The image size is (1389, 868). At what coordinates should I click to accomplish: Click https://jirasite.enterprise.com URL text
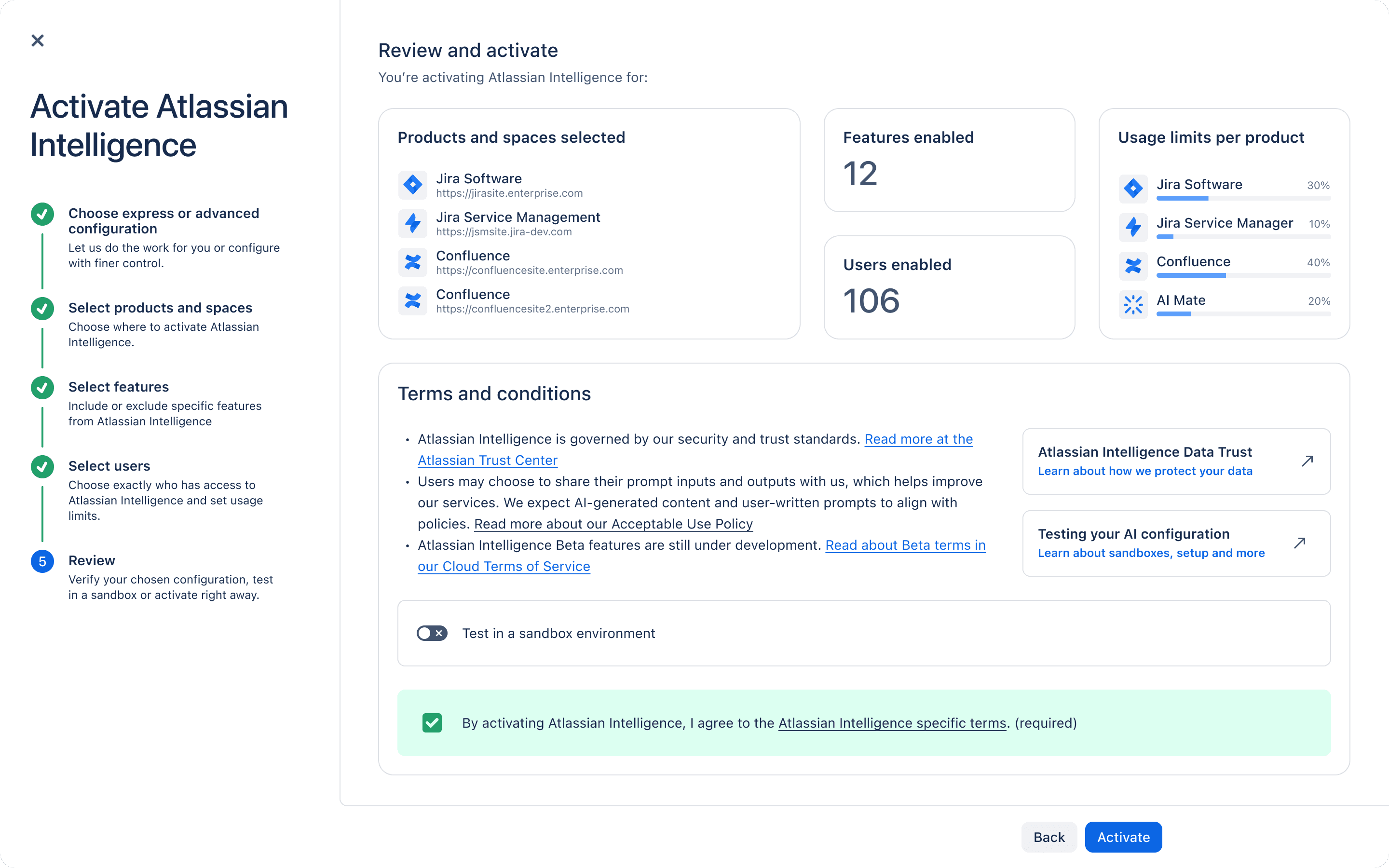509,193
